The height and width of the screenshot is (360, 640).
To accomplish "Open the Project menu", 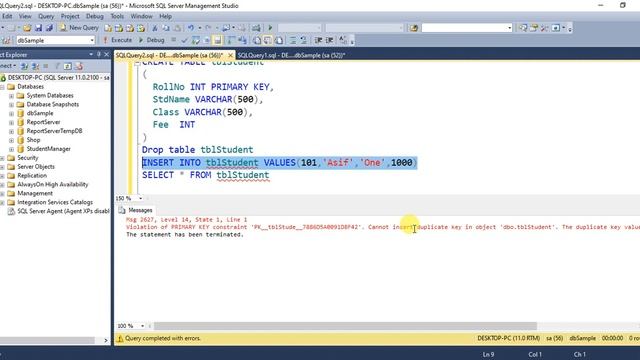I will tap(70, 16).
